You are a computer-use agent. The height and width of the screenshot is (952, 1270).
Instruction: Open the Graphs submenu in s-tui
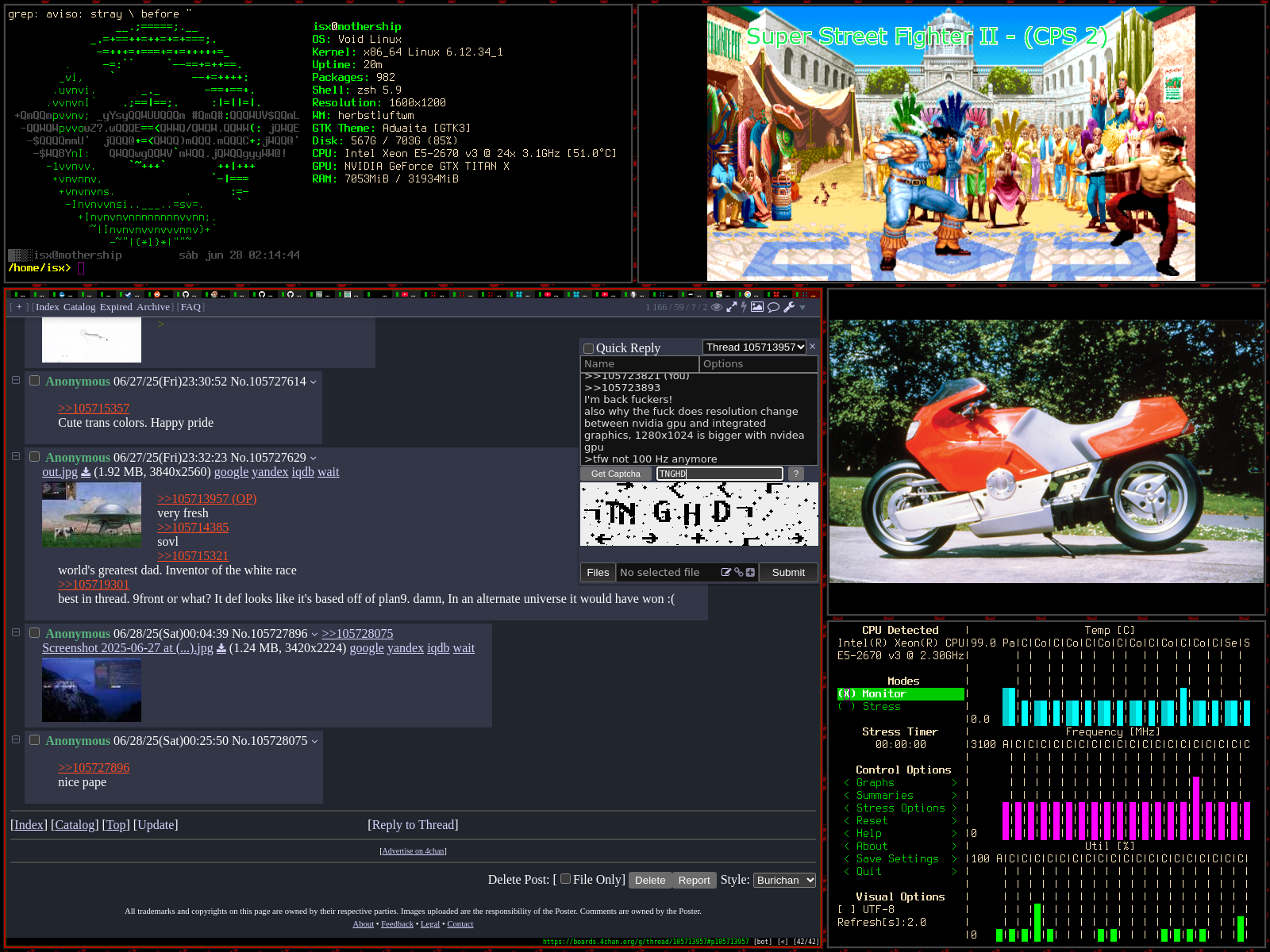pyautogui.click(x=901, y=783)
